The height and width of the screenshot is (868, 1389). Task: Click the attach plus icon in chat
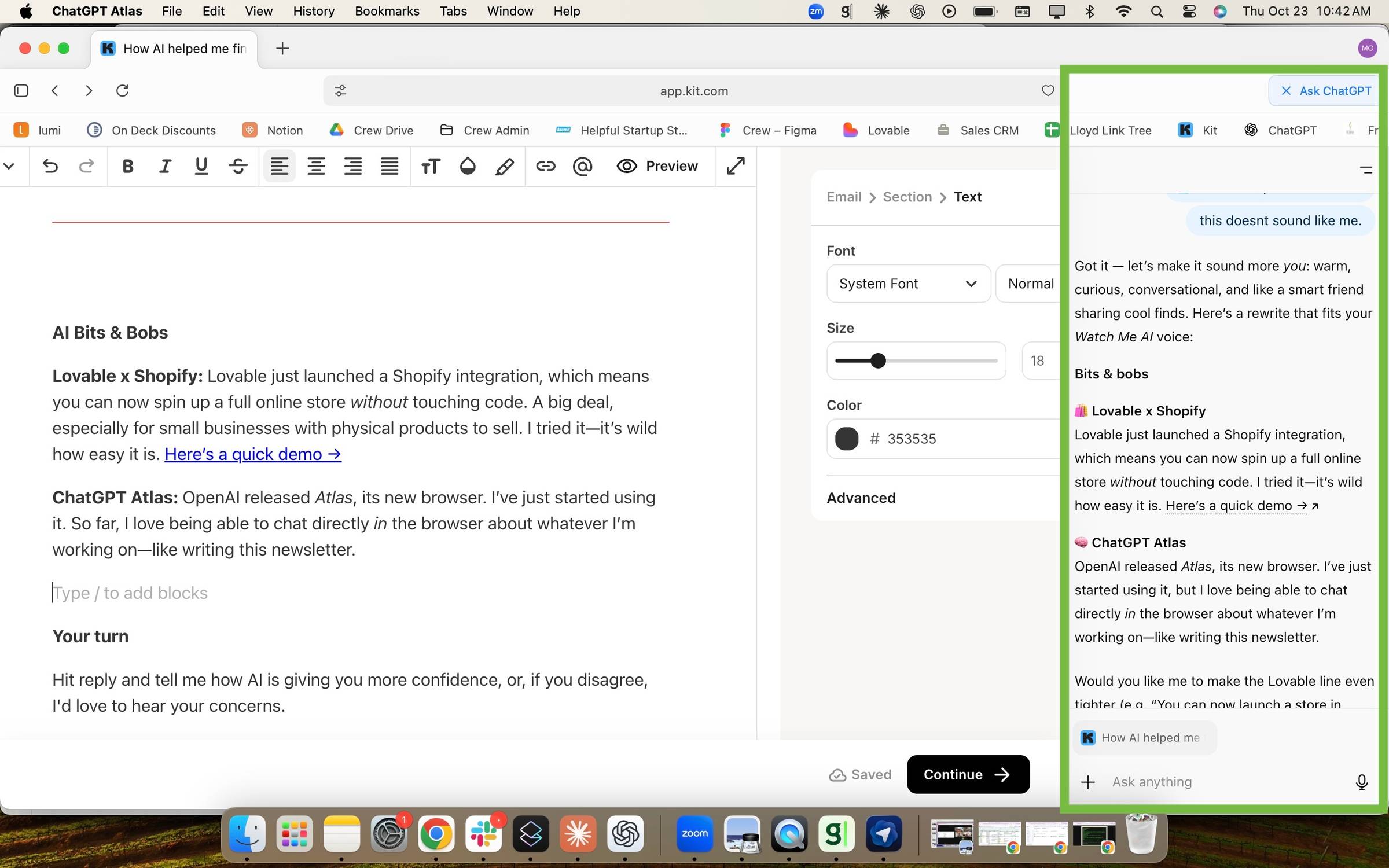[1088, 782]
